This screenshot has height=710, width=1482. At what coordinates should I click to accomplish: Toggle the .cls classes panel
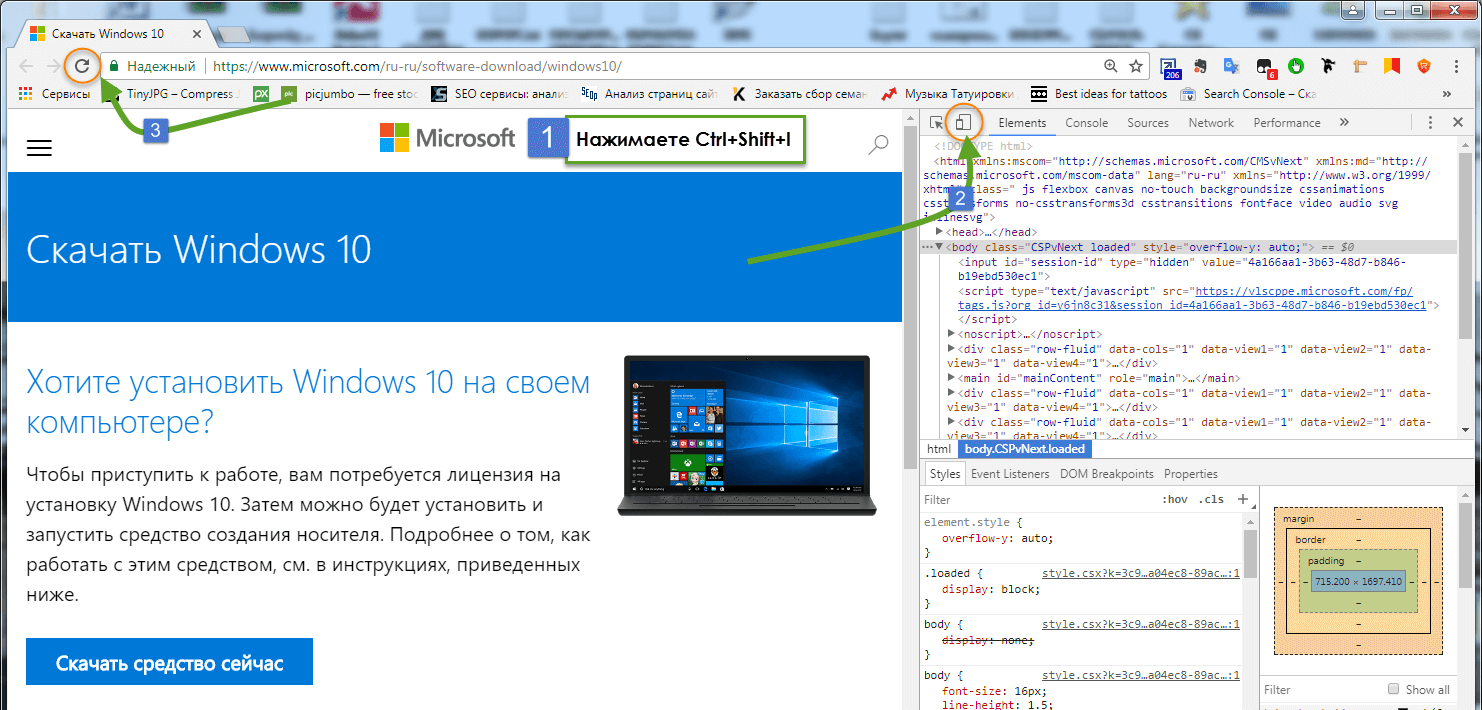point(1212,499)
